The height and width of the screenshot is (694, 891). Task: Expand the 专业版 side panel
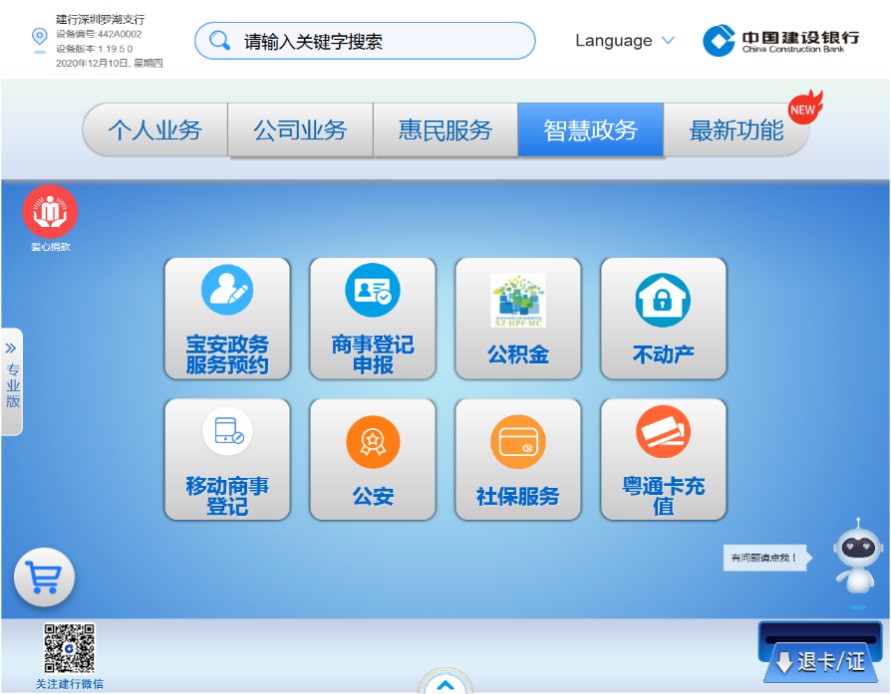[12, 381]
